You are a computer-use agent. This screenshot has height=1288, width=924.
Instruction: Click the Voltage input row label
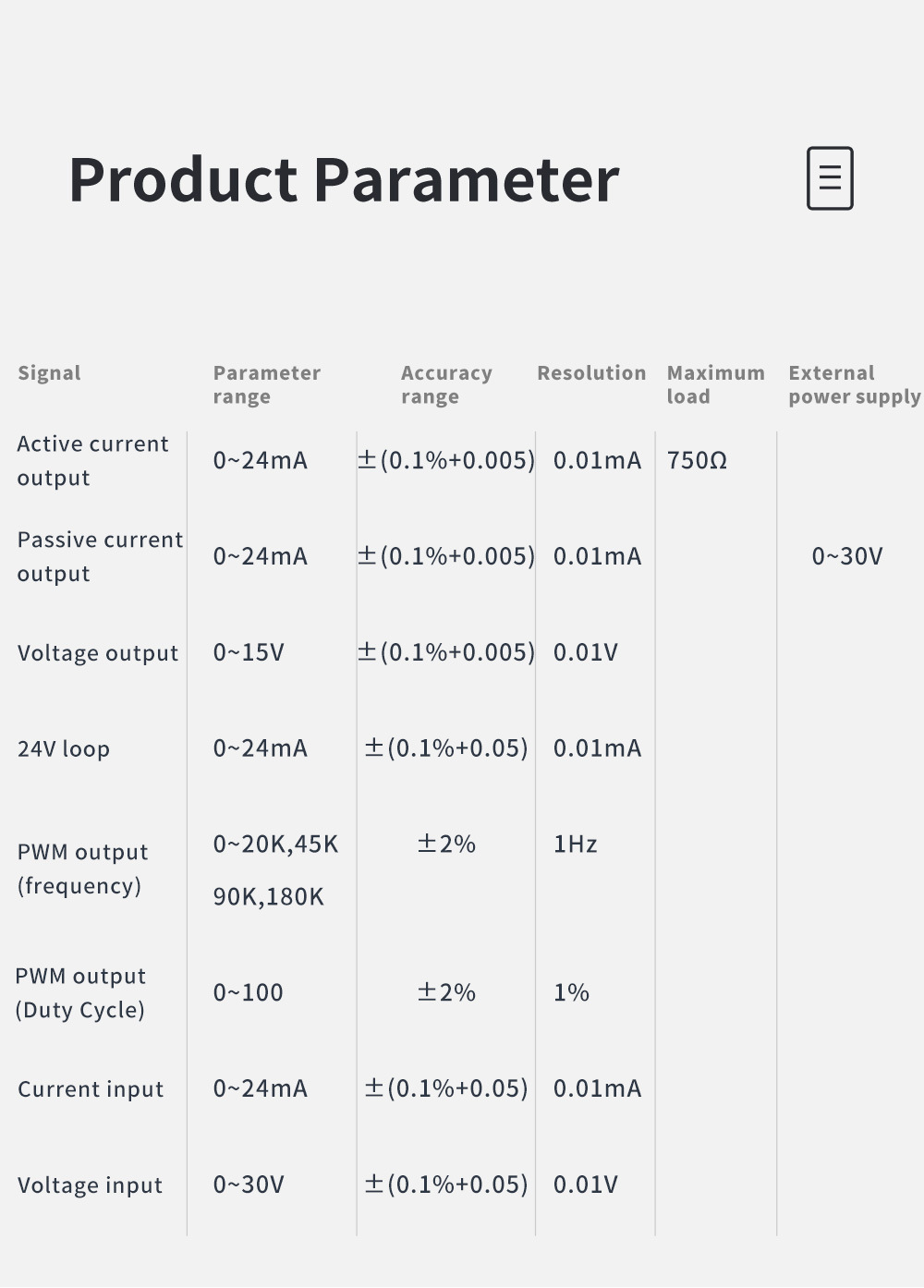90,1185
